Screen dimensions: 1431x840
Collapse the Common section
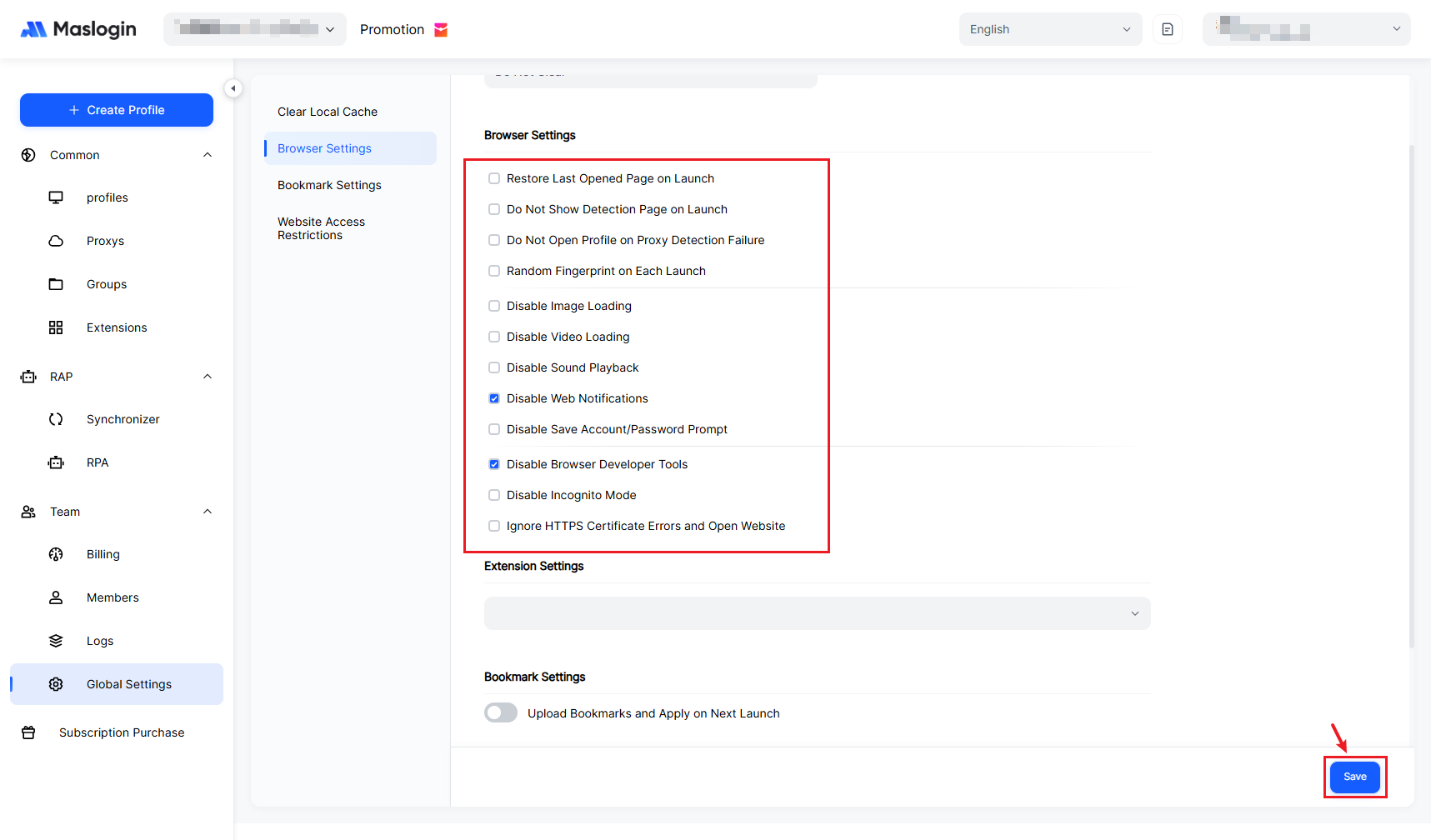[x=208, y=155]
